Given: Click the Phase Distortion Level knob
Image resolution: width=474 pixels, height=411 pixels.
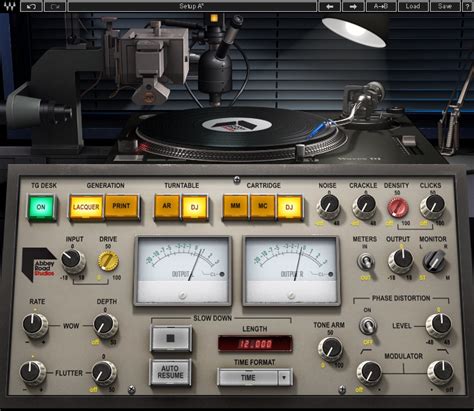Looking at the screenshot, I should [439, 326].
